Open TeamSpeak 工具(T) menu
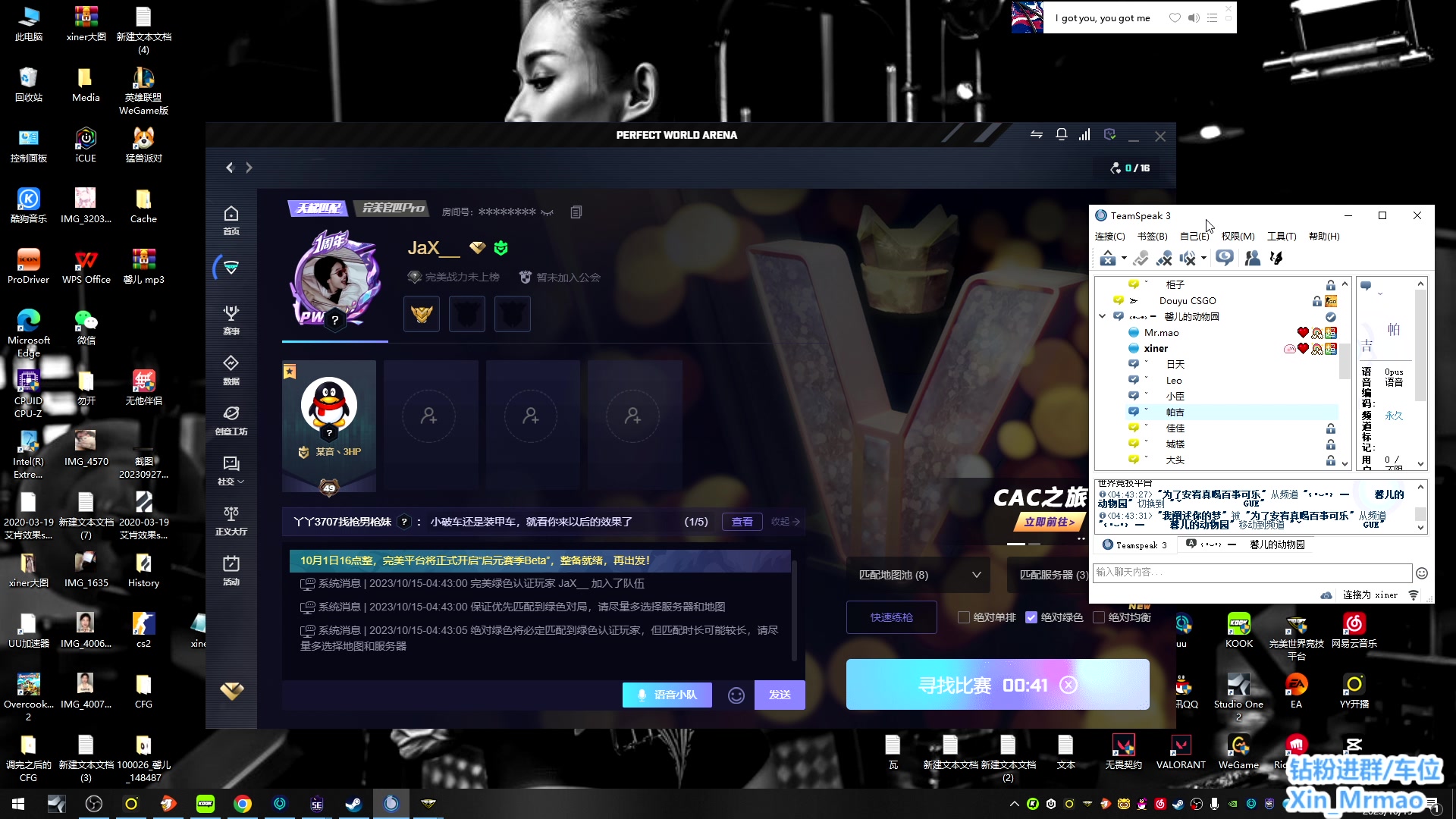This screenshot has height=819, width=1456. point(1282,237)
